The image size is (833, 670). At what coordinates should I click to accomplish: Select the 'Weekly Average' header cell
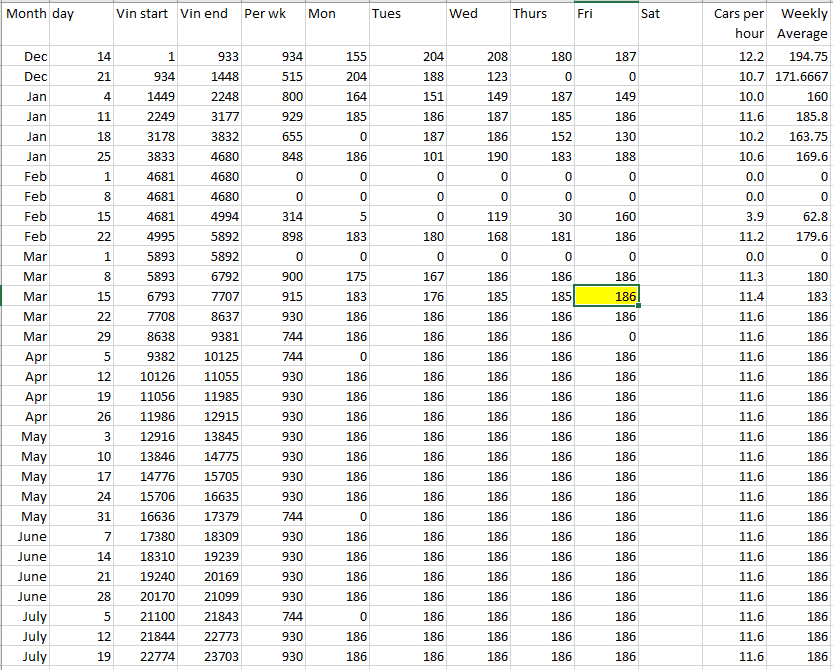coord(802,23)
